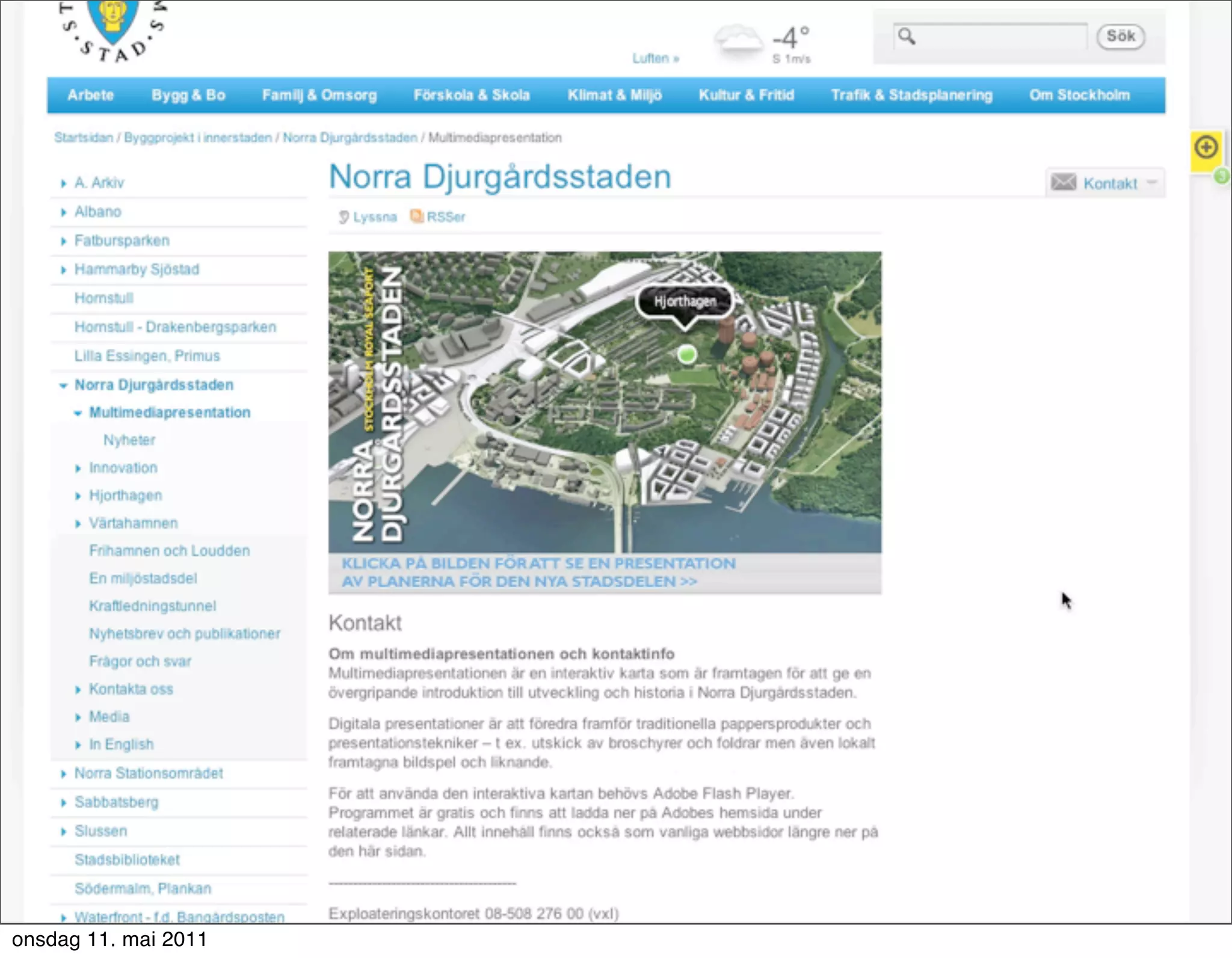The height and width of the screenshot is (958, 1232).
Task: Expand the Slussen arrow
Action: click(x=63, y=832)
